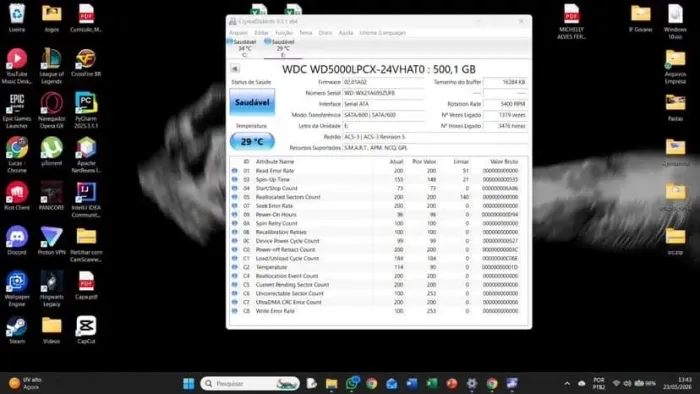
Task: Launch Steam desktop shortcut
Action: (x=17, y=330)
